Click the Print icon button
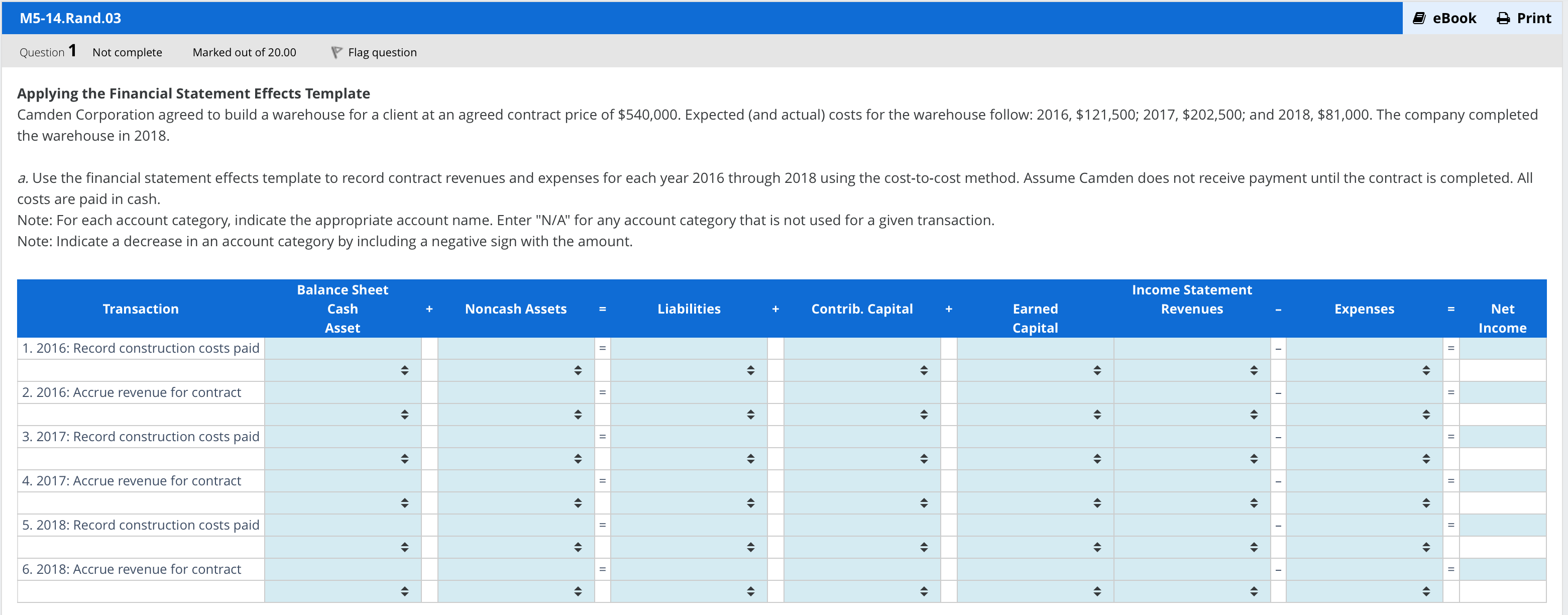 coord(1503,18)
